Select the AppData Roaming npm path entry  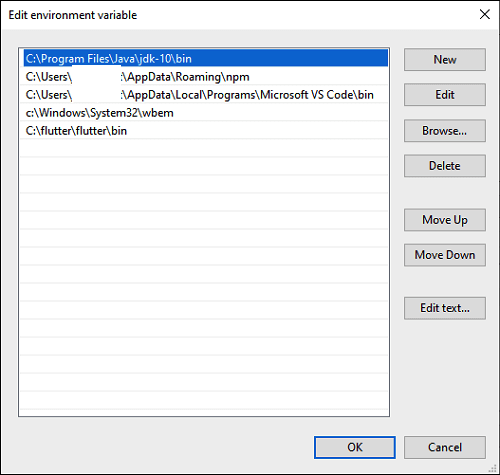206,77
